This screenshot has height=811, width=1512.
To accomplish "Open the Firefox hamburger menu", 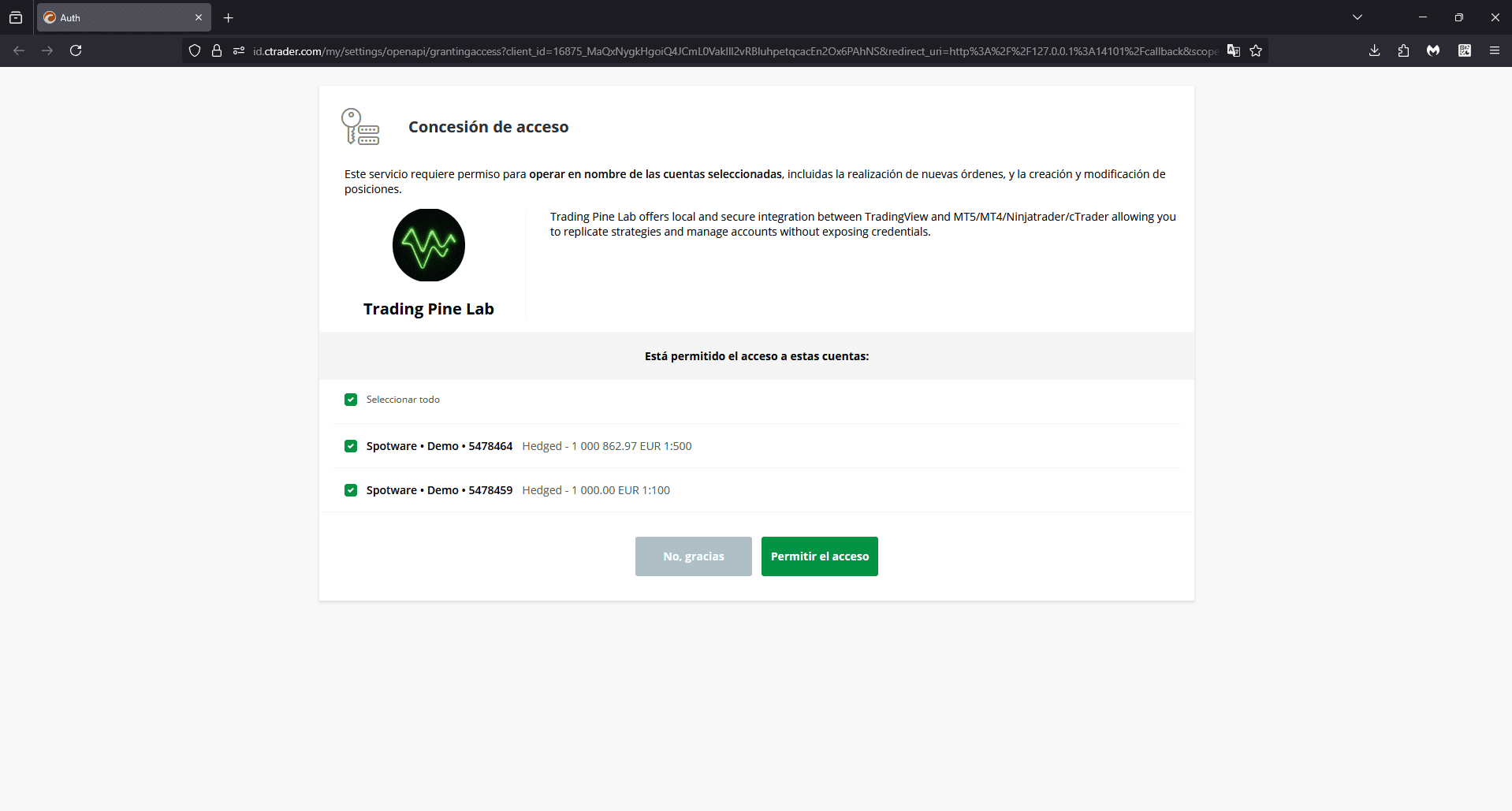I will pyautogui.click(x=1494, y=50).
